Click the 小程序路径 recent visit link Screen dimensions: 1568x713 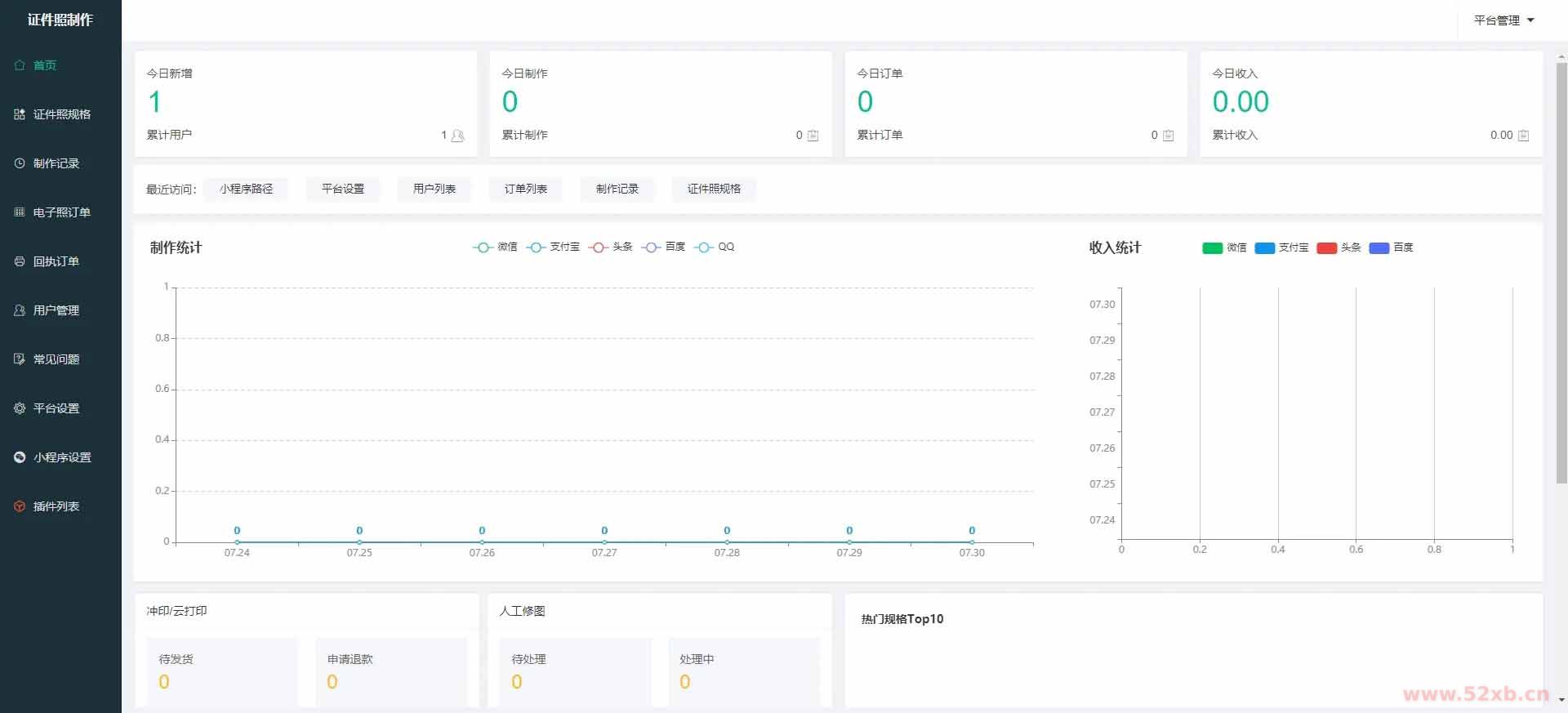click(246, 189)
